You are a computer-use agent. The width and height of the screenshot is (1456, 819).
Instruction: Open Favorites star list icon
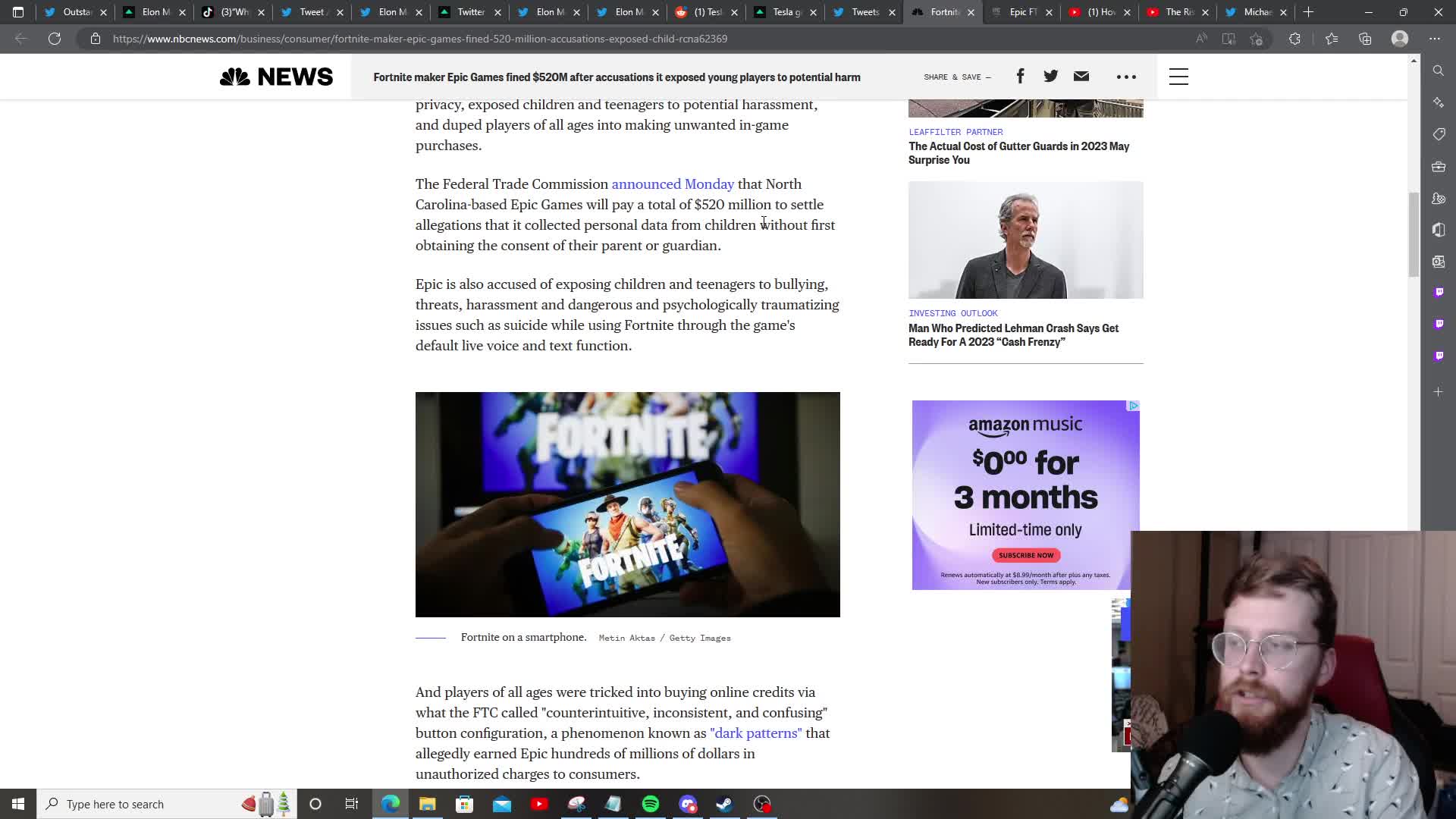coord(1332,39)
